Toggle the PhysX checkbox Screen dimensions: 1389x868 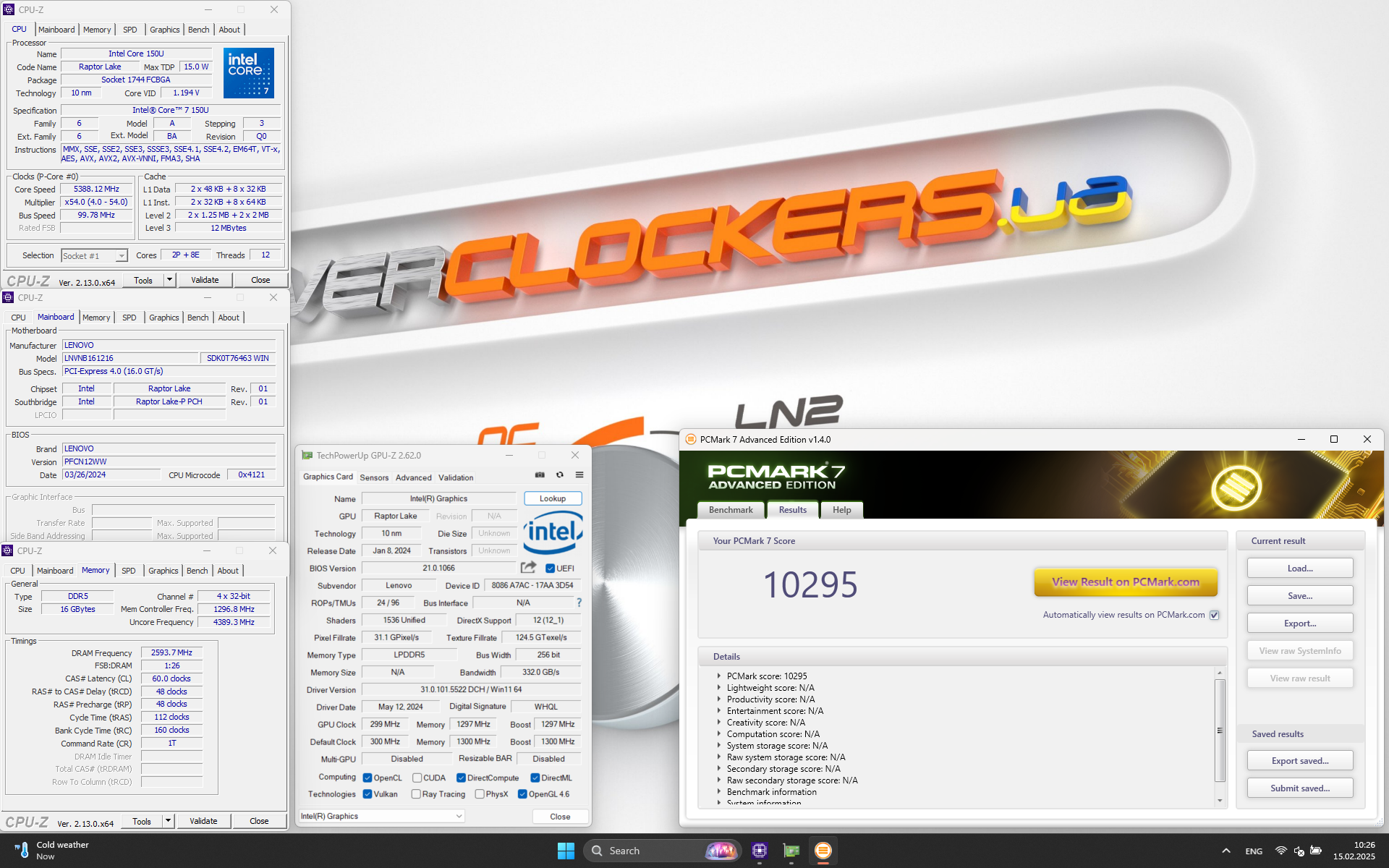(480, 793)
